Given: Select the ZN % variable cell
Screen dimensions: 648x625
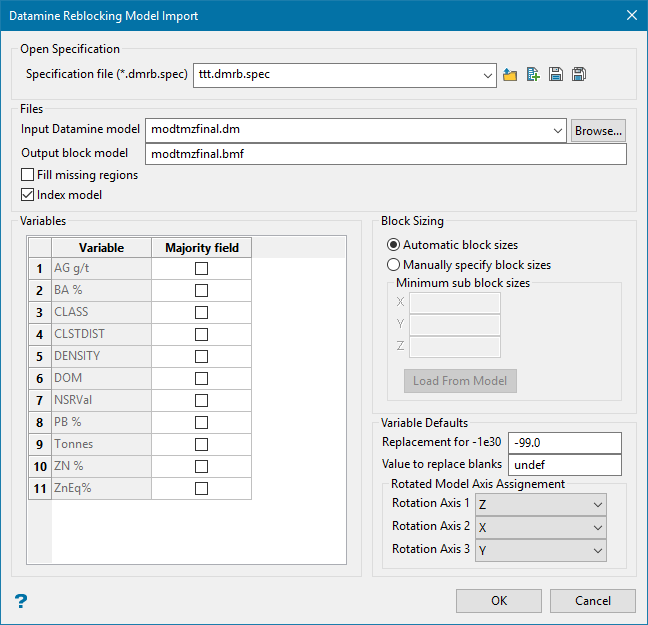Looking at the screenshot, I should tap(101, 467).
